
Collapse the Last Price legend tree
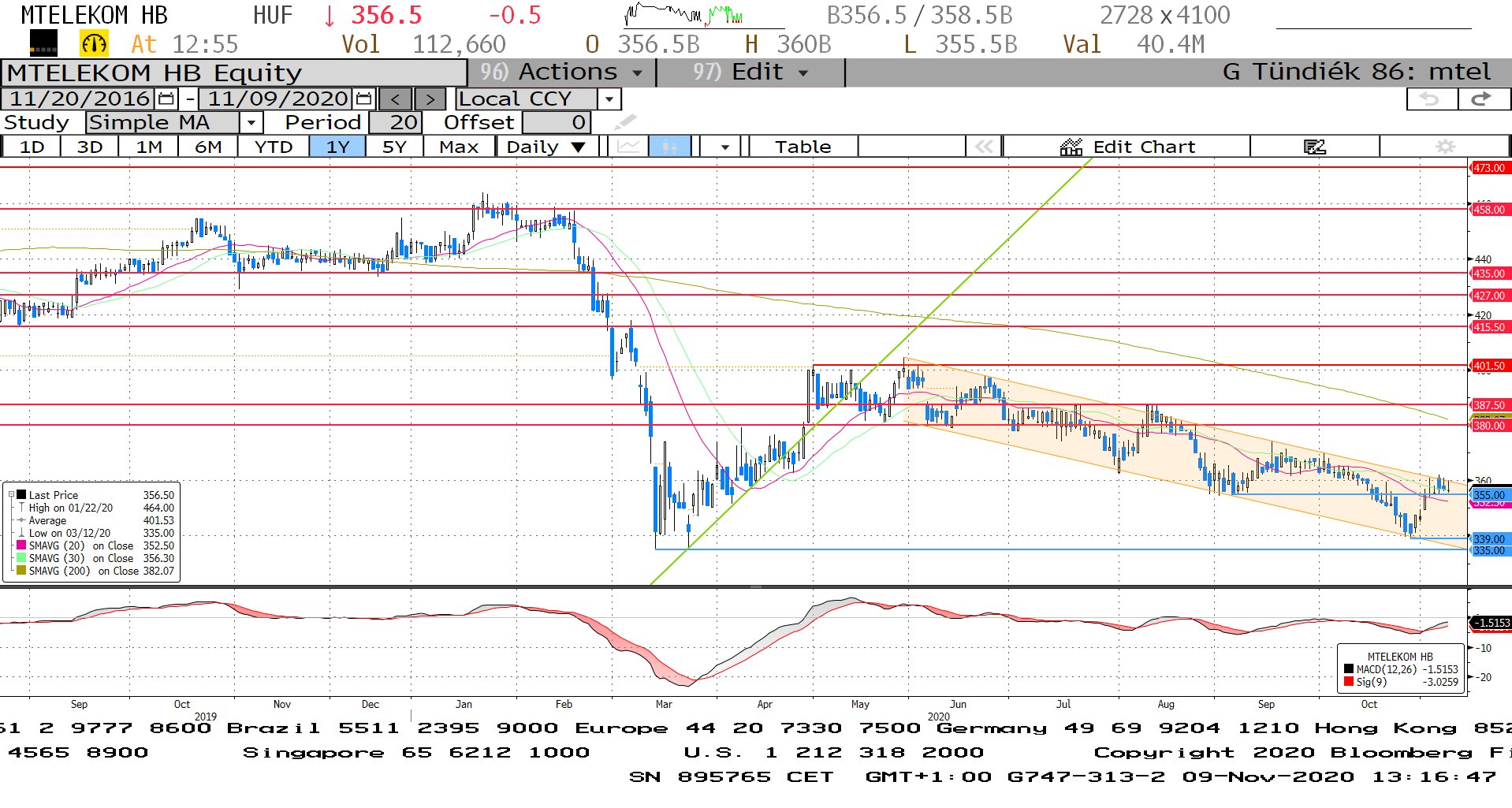point(11,495)
